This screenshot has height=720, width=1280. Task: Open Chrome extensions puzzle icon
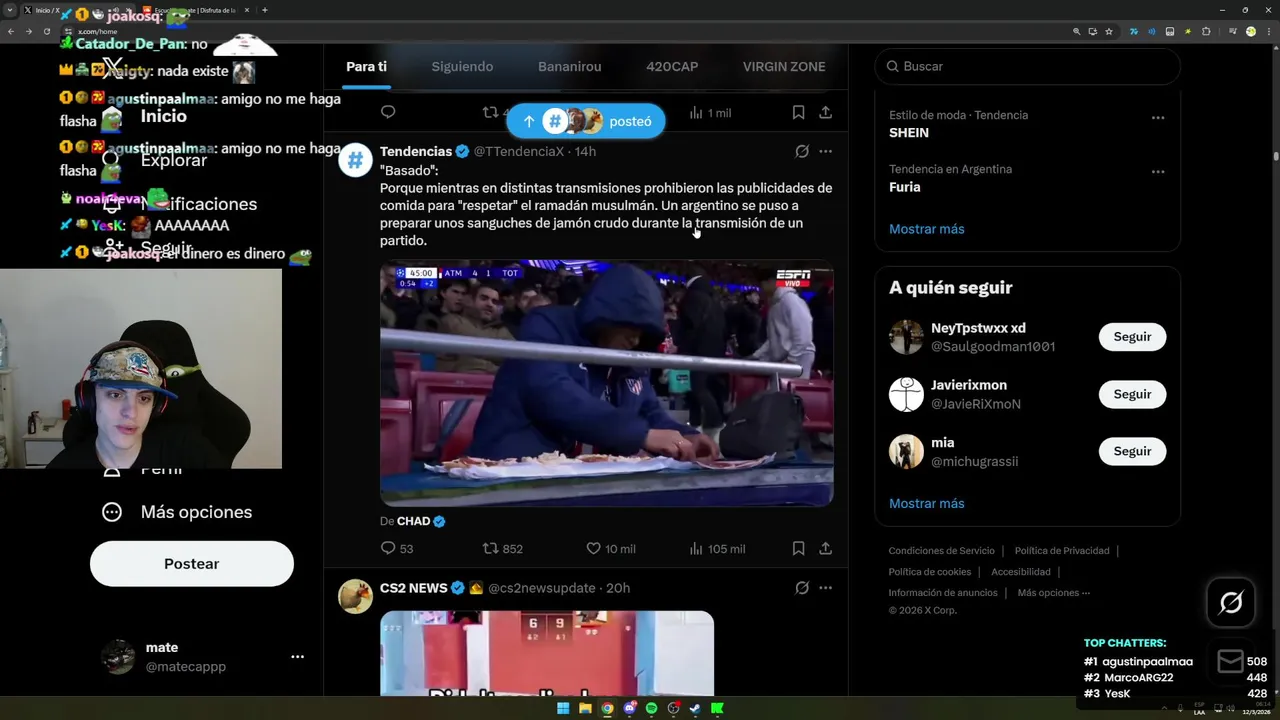(x=1206, y=32)
